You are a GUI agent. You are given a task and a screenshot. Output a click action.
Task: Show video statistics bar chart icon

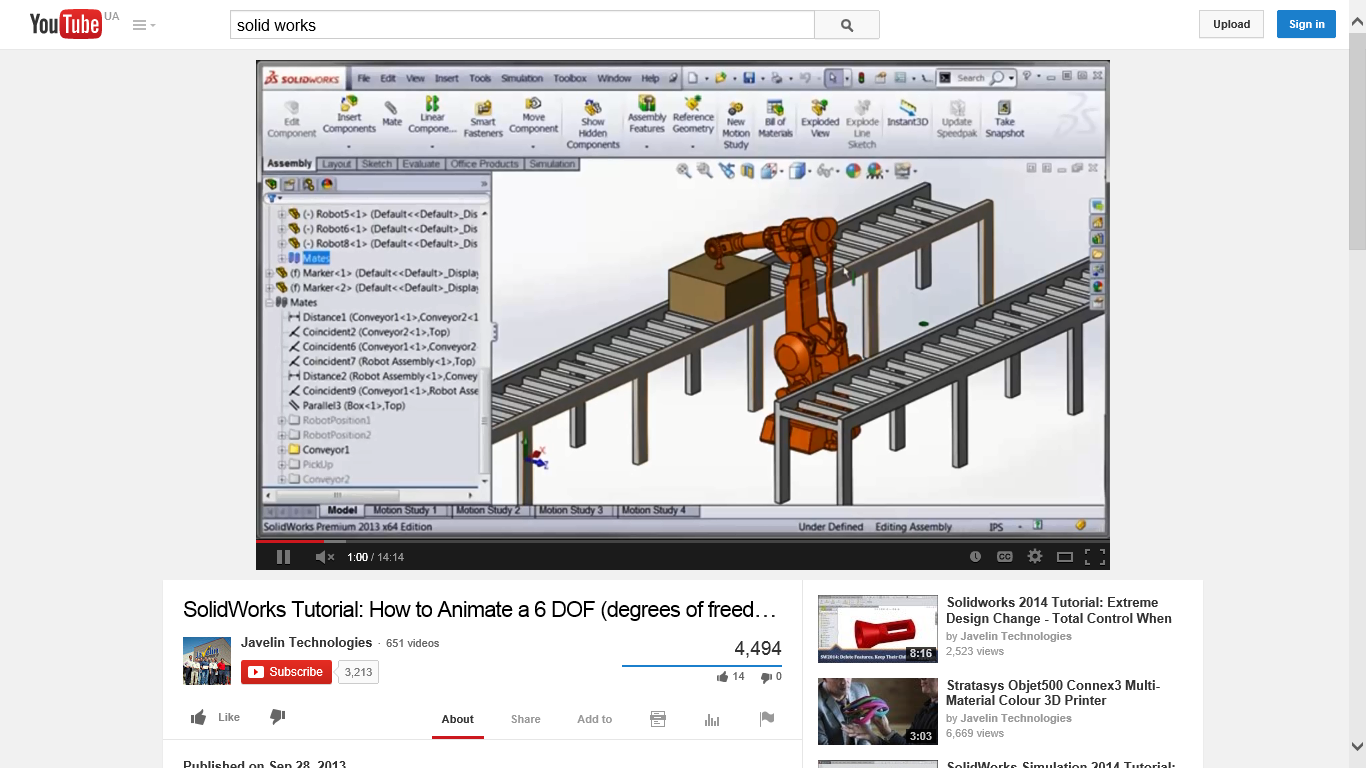(712, 718)
